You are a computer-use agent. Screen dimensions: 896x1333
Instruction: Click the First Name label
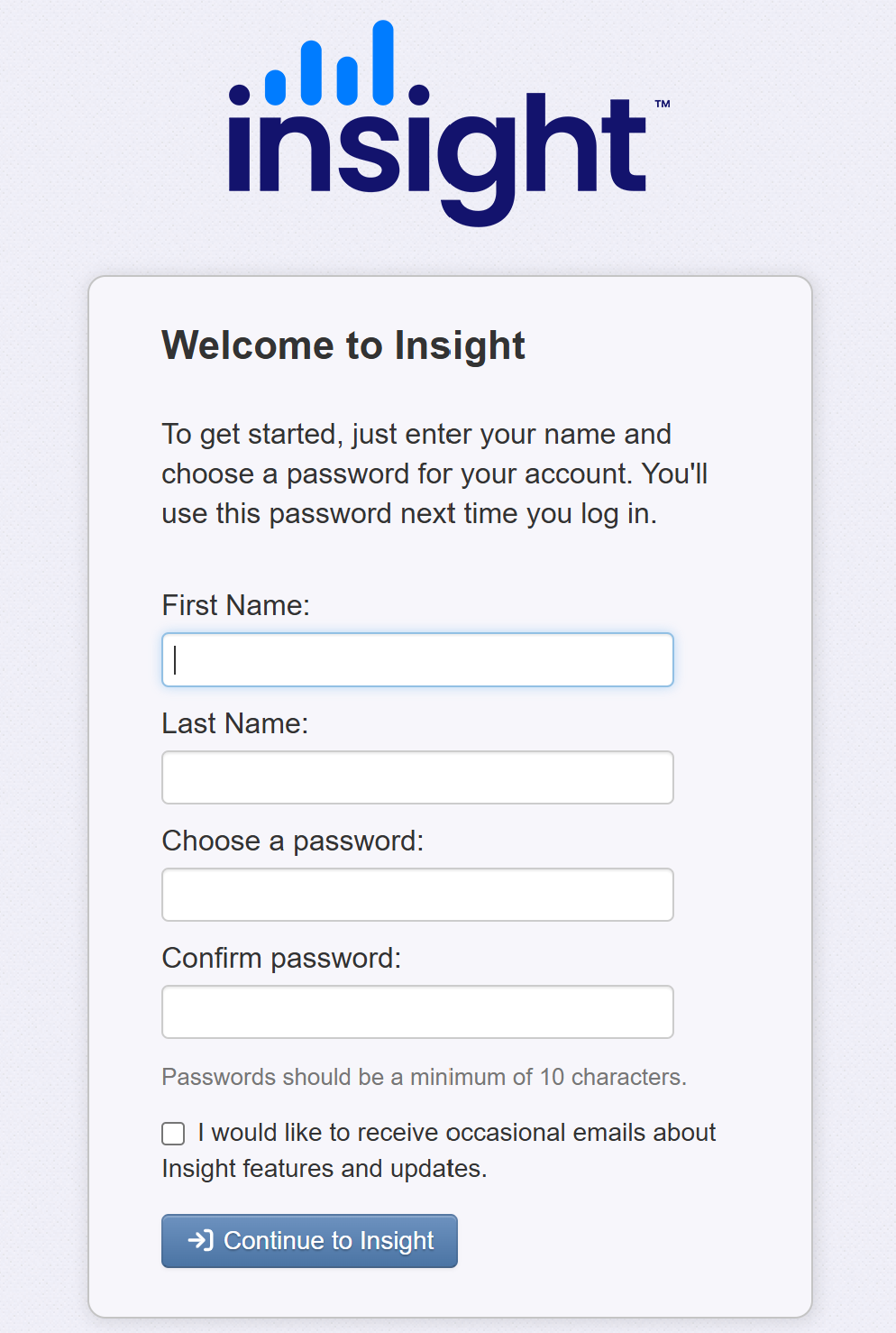click(235, 605)
